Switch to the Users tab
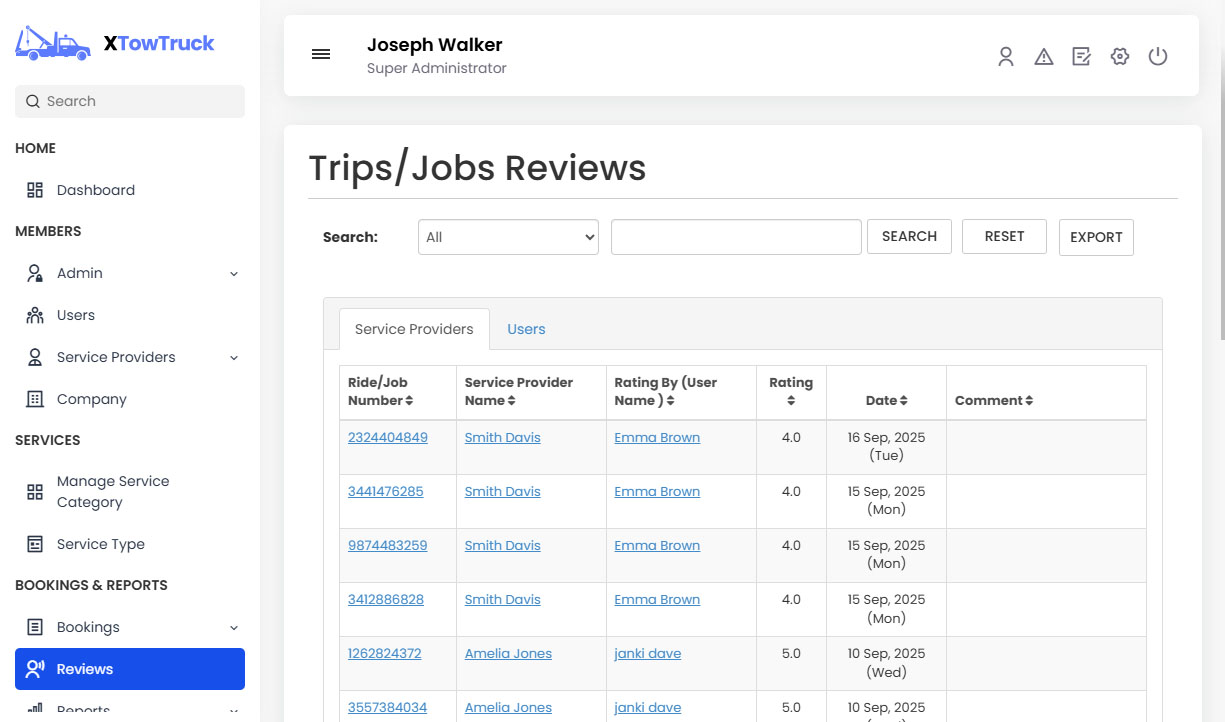 click(x=526, y=328)
